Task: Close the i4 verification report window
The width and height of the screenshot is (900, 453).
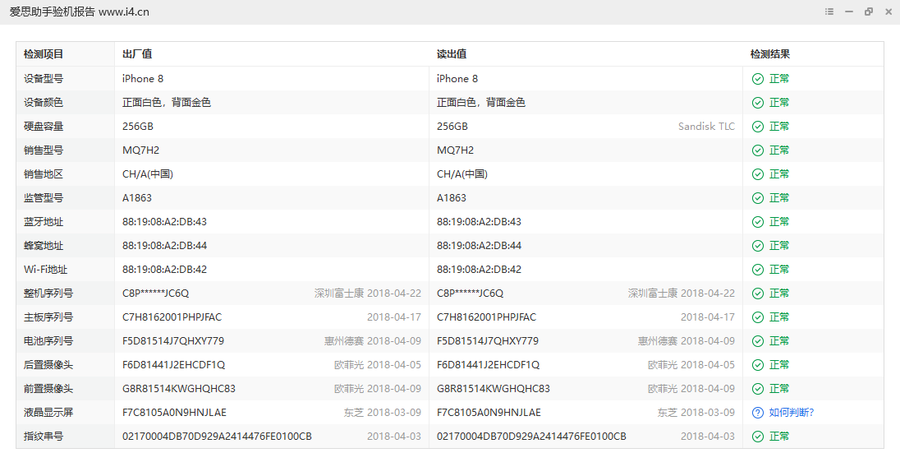Action: pyautogui.click(x=888, y=11)
